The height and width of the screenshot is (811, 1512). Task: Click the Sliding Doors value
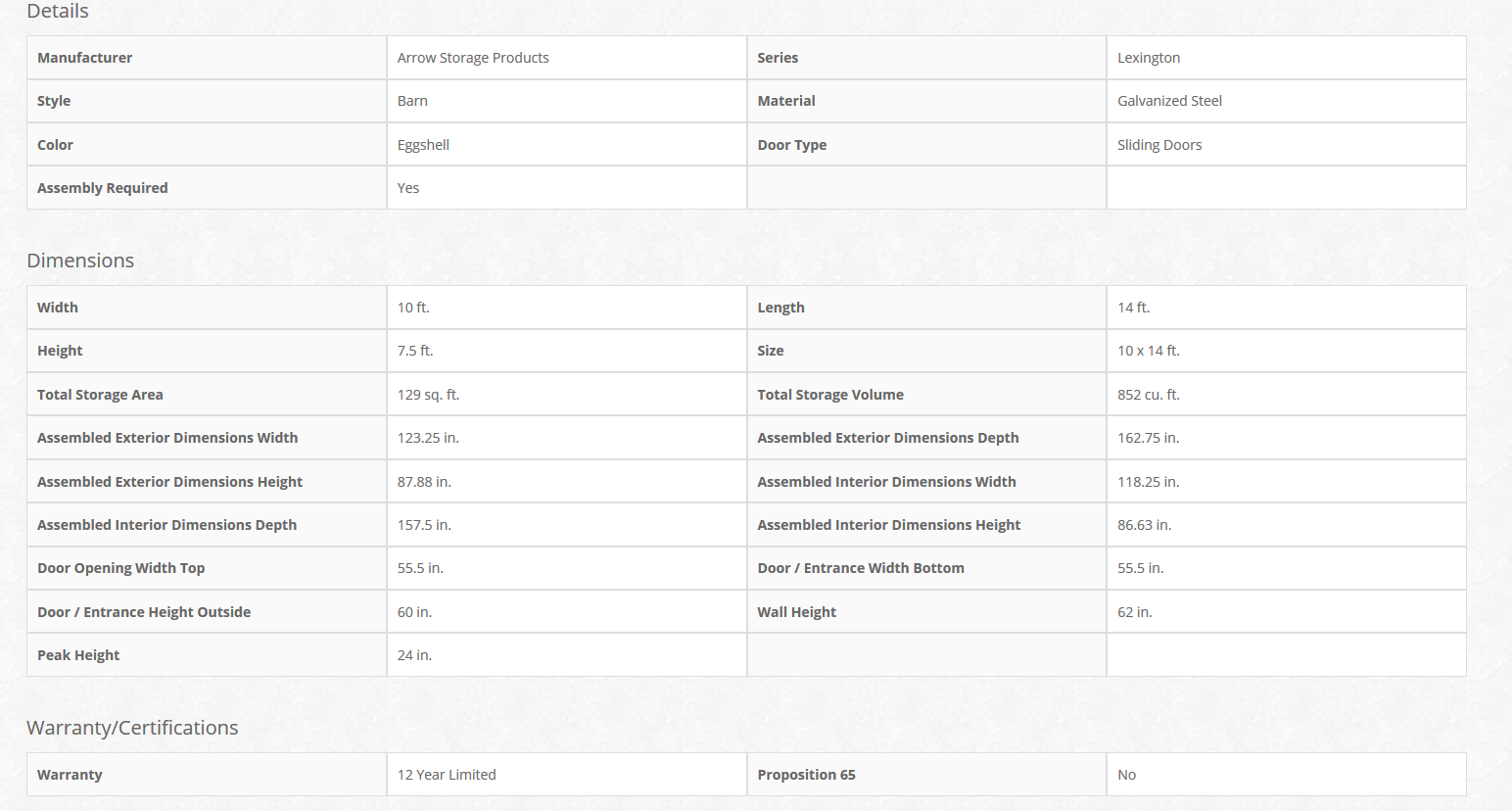(x=1159, y=145)
